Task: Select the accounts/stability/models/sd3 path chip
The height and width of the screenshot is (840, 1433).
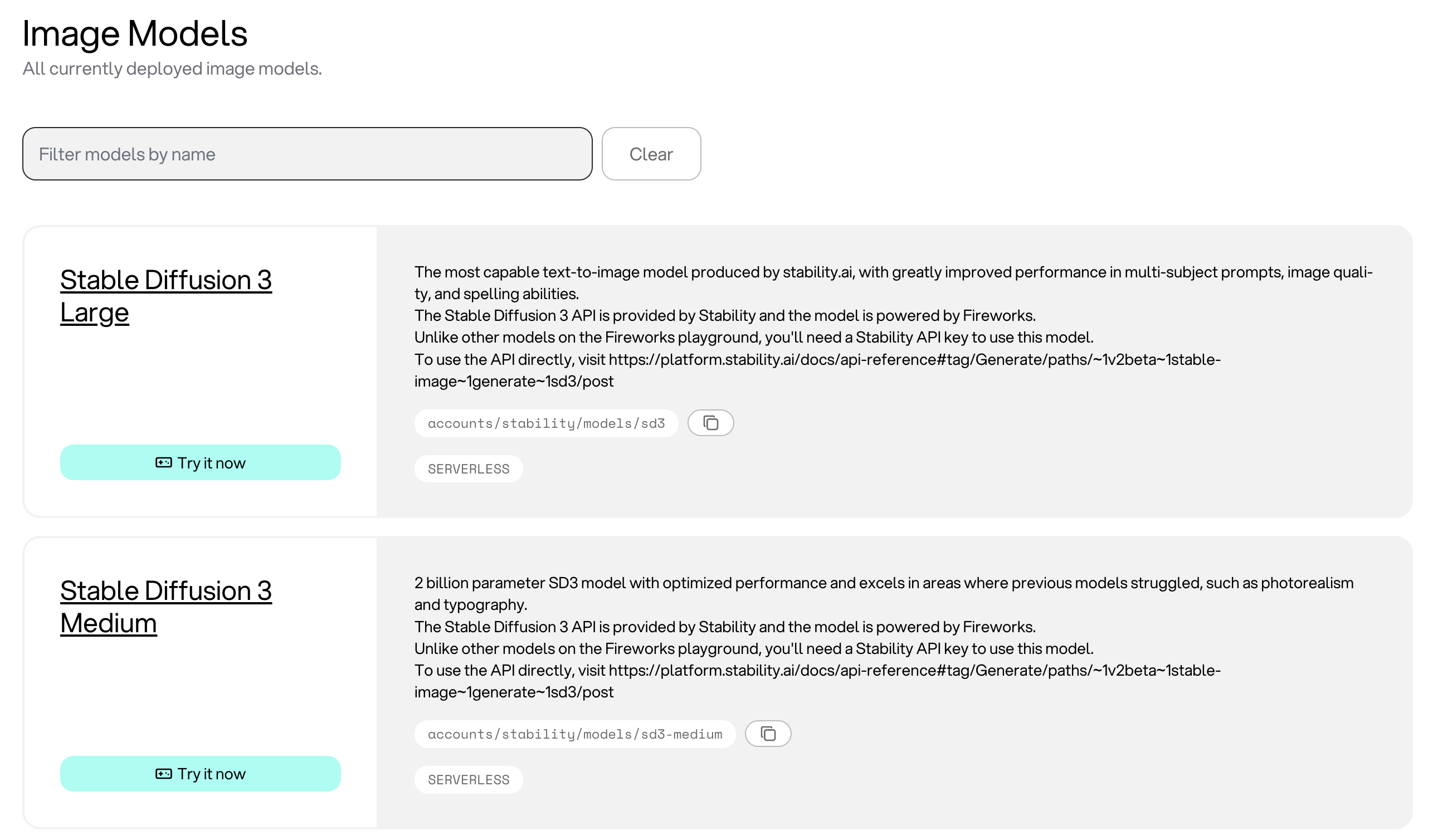Action: [x=546, y=423]
